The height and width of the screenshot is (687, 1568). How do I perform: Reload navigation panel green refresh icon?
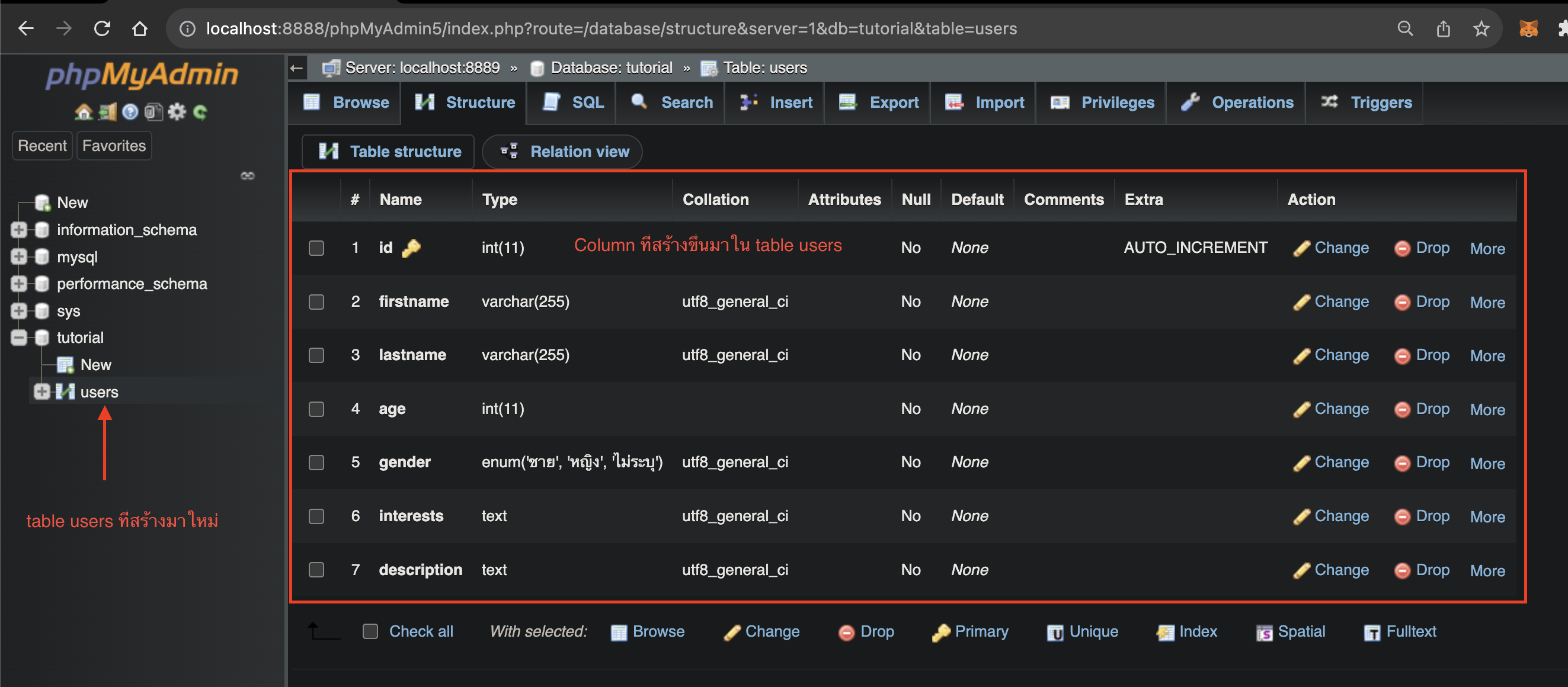[200, 112]
